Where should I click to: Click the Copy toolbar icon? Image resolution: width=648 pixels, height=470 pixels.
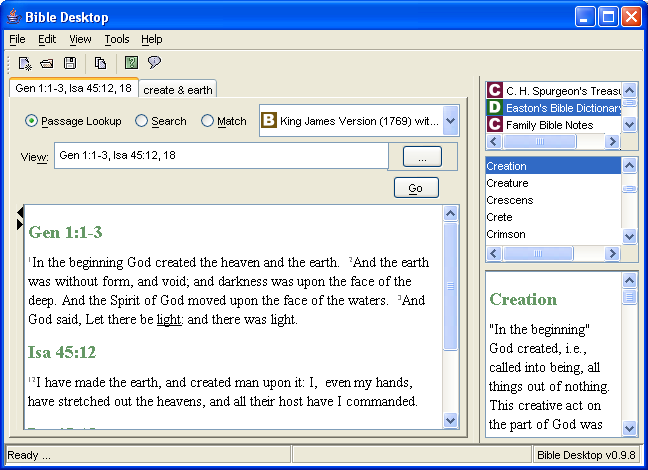[x=100, y=63]
